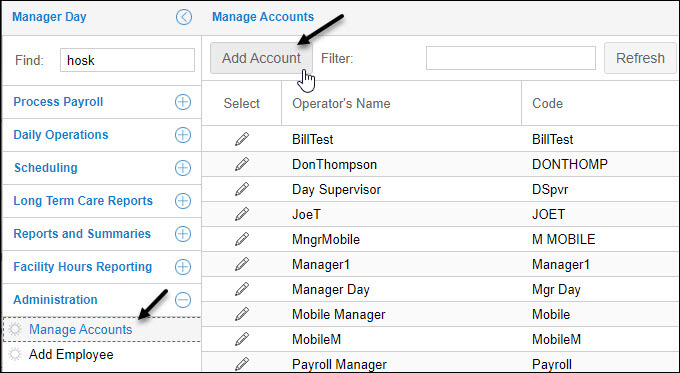Collapse Administration with minus icon
The width and height of the screenshot is (680, 373).
tap(183, 300)
